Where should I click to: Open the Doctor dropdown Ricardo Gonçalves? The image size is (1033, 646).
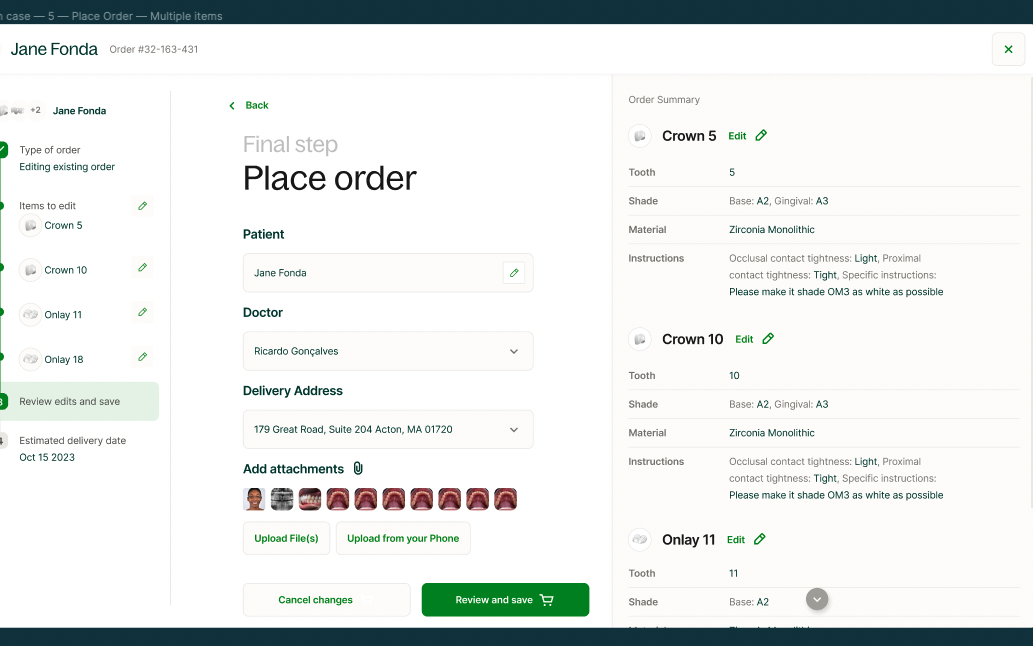[388, 351]
